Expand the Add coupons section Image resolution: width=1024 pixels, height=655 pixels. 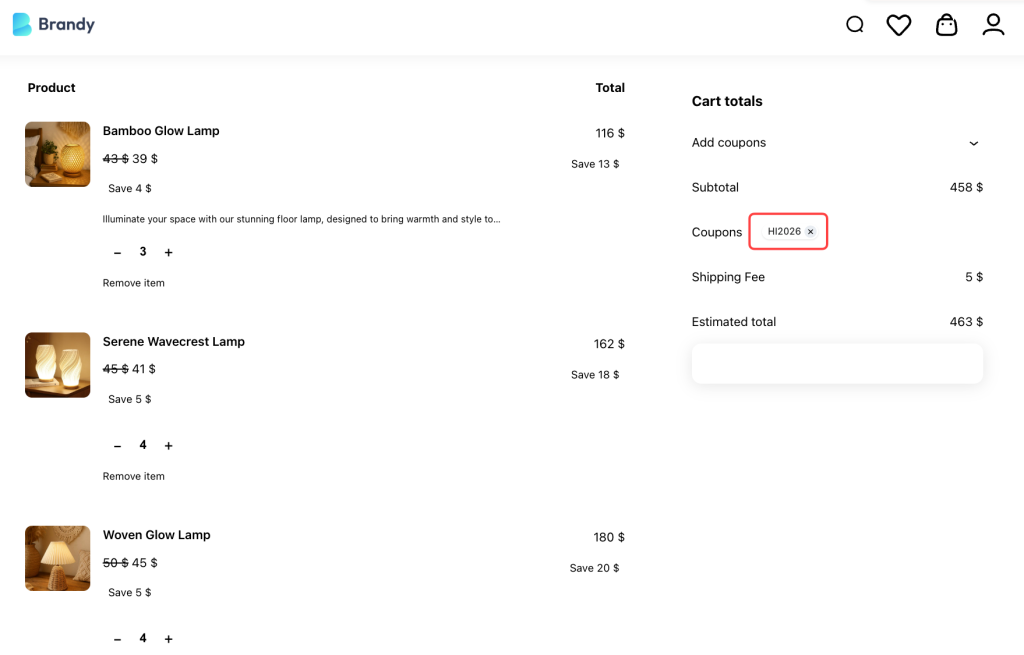(x=973, y=143)
